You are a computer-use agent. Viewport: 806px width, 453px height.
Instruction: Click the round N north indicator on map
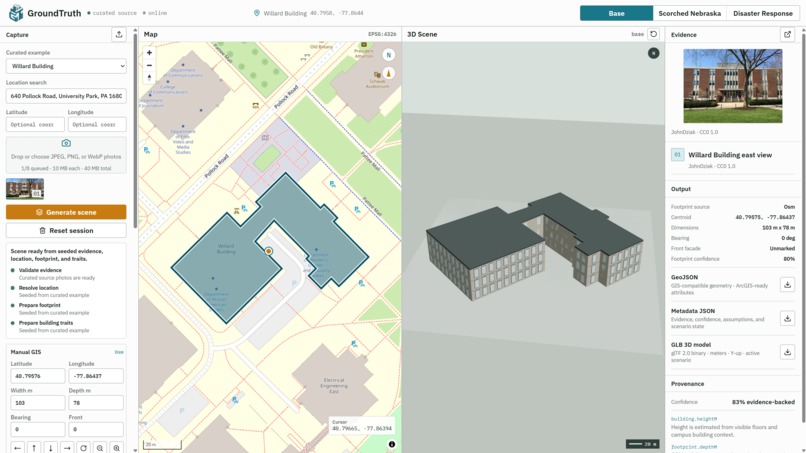389,55
